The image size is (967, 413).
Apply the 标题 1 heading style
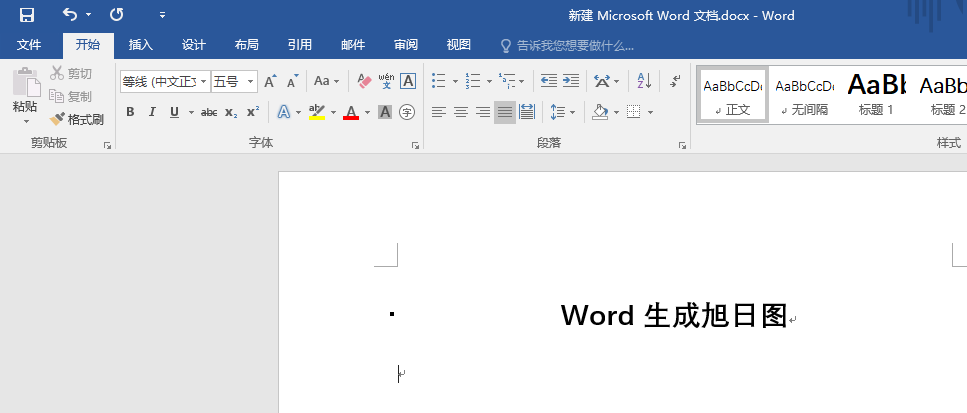coord(876,95)
